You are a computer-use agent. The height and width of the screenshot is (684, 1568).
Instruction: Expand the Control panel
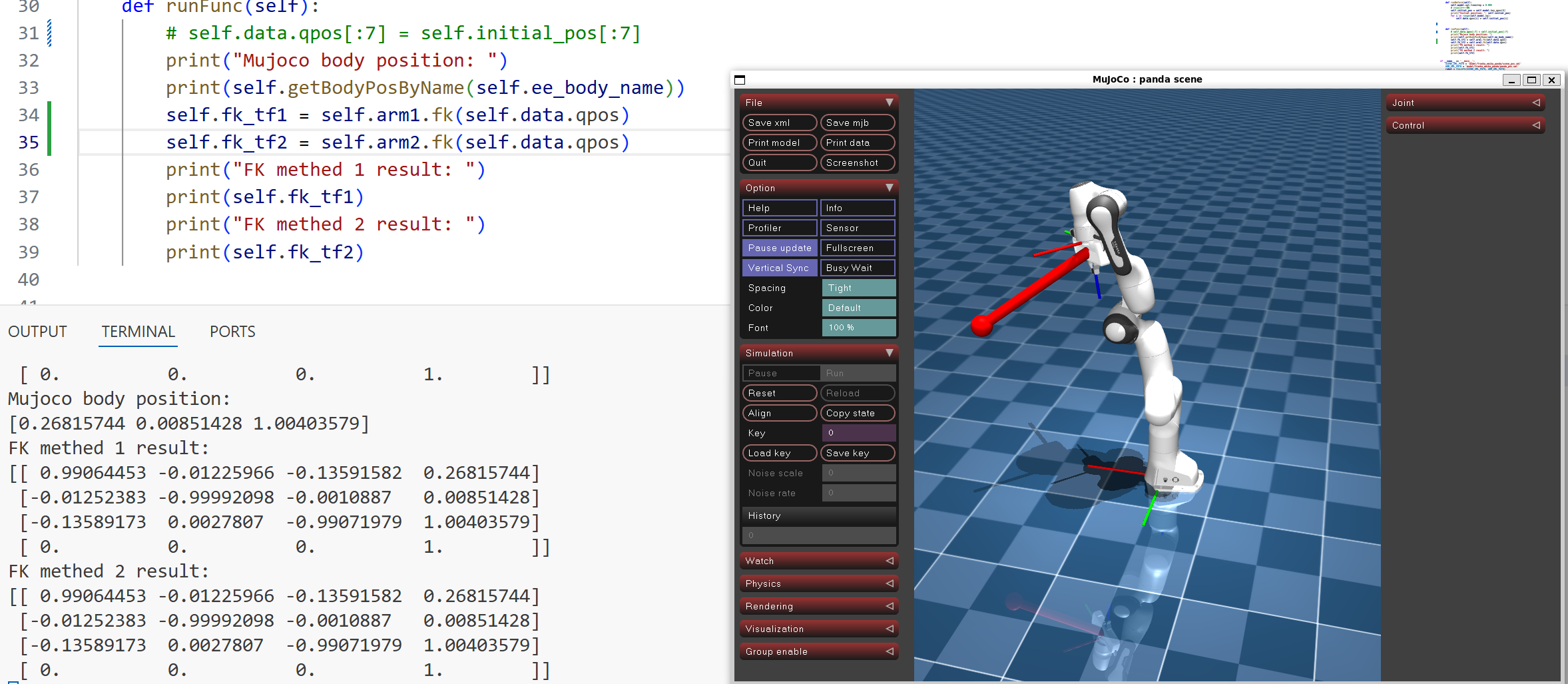pyautogui.click(x=1465, y=125)
